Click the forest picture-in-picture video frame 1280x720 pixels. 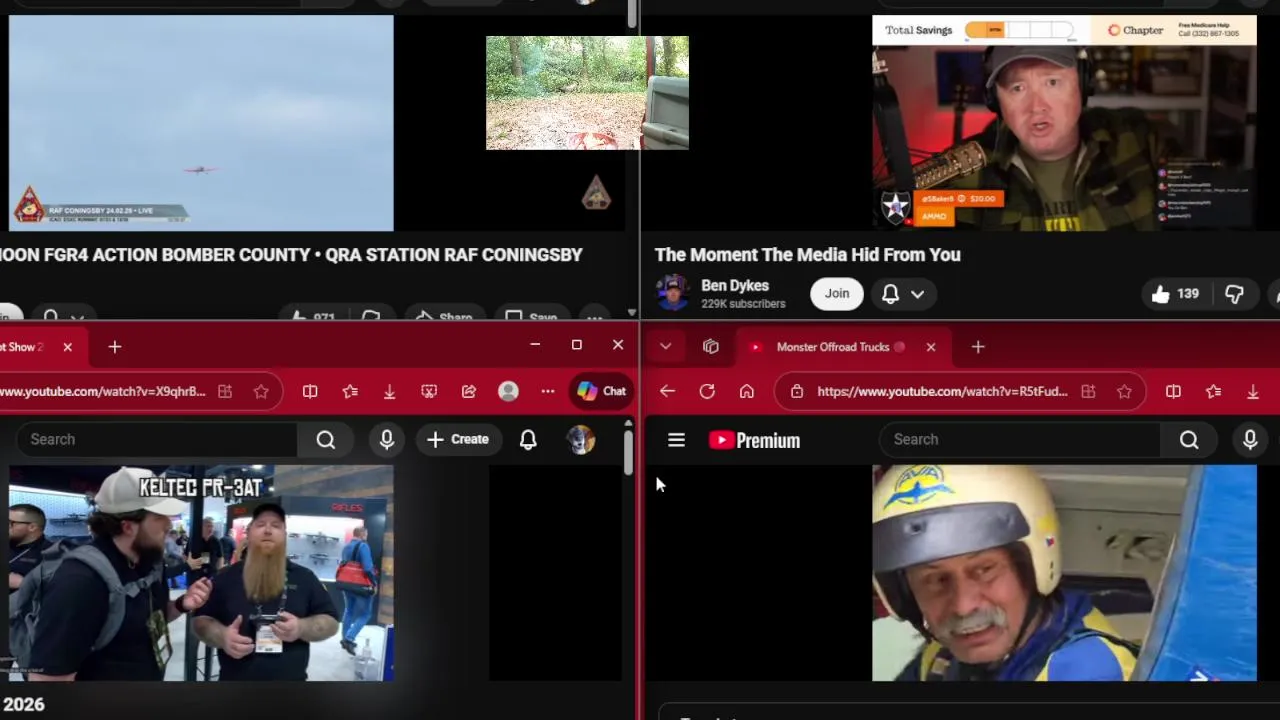pyautogui.click(x=587, y=93)
